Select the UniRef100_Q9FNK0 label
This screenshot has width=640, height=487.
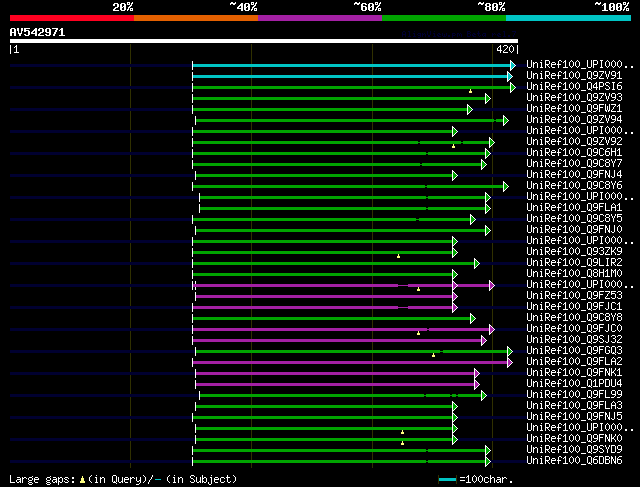click(x=574, y=439)
